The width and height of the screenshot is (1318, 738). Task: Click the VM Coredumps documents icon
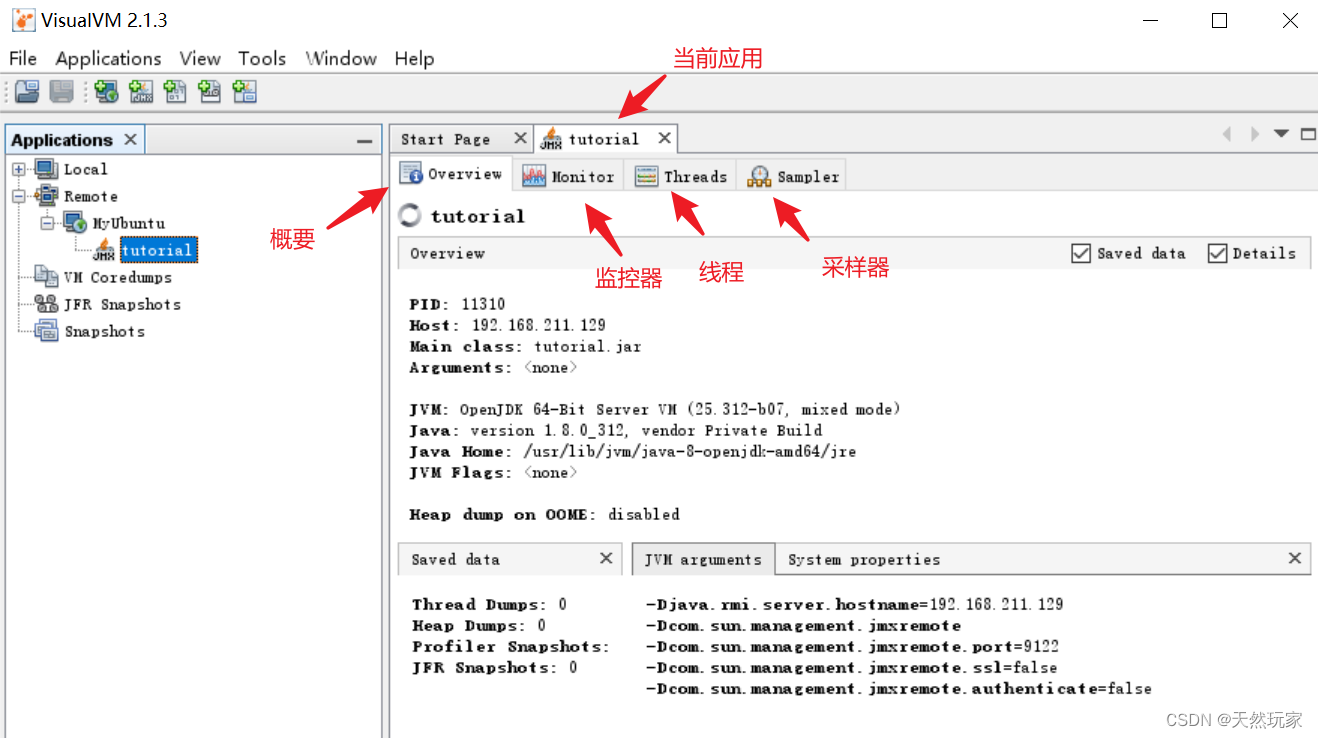click(47, 277)
